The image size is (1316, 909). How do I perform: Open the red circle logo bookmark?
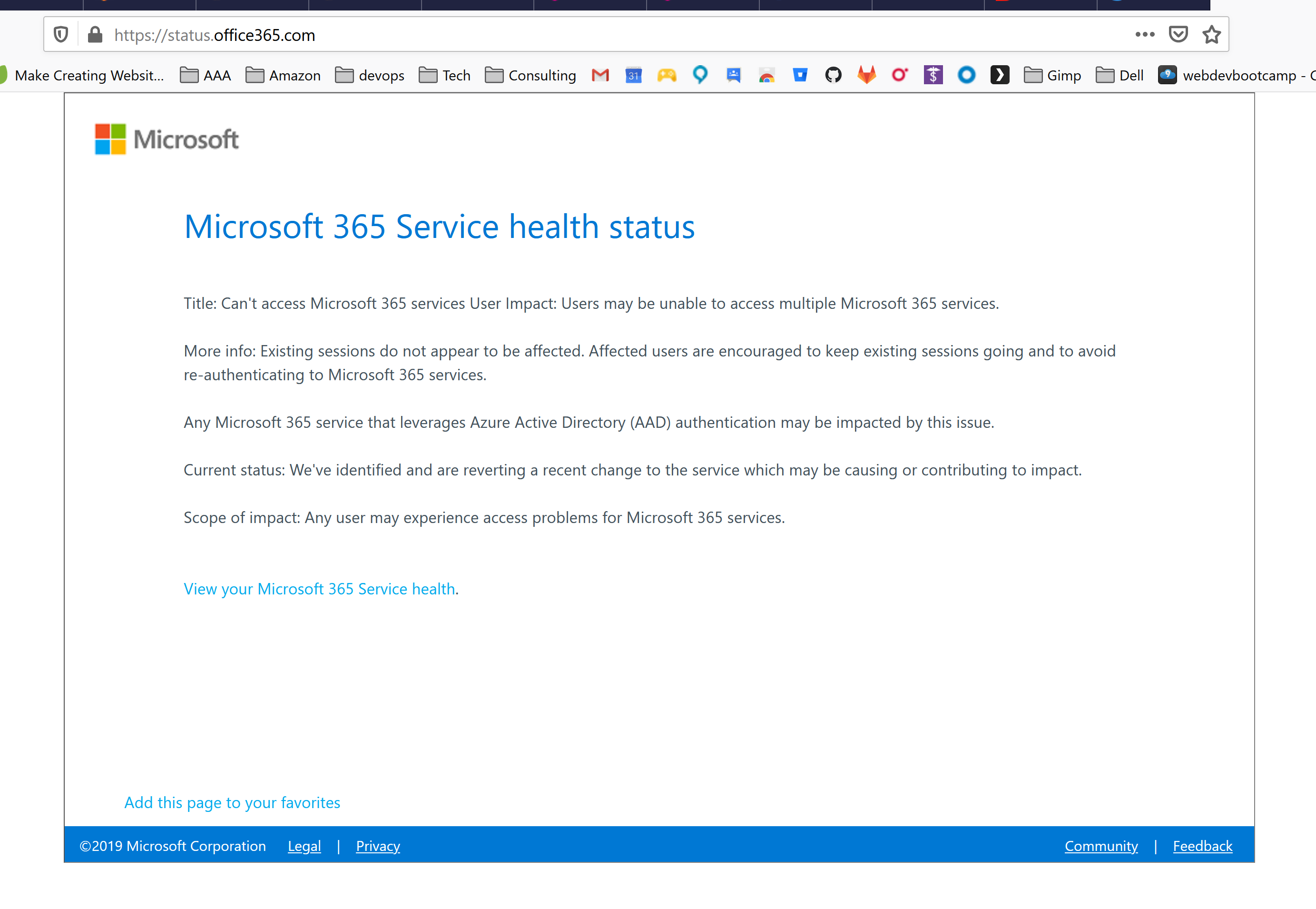900,75
